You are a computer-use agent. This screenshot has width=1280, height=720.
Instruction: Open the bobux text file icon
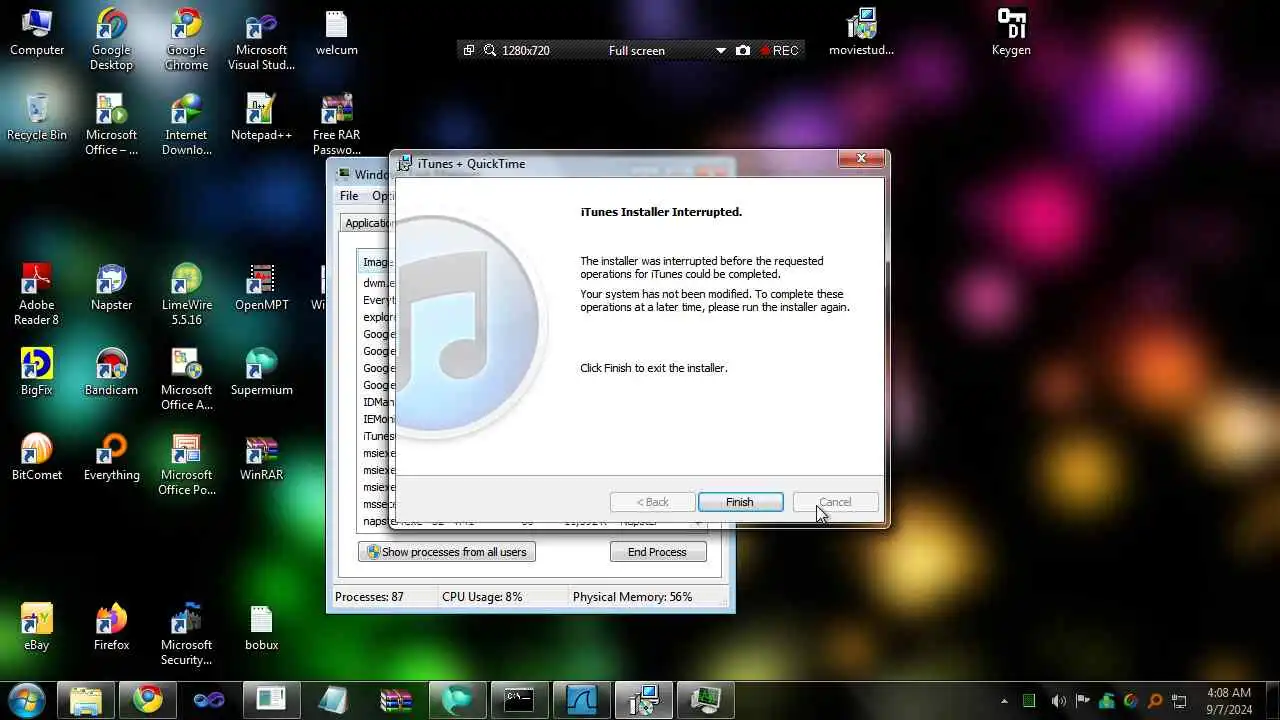tap(261, 627)
